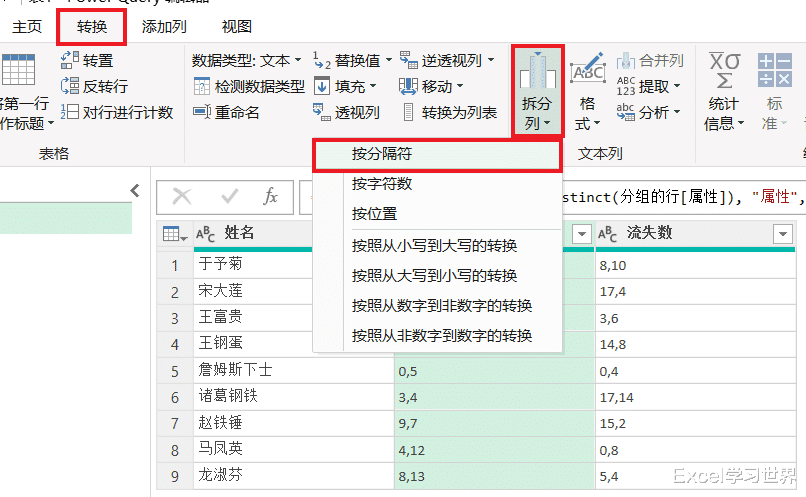
Task: Select the cell 赵铁锤
Action: [294, 423]
